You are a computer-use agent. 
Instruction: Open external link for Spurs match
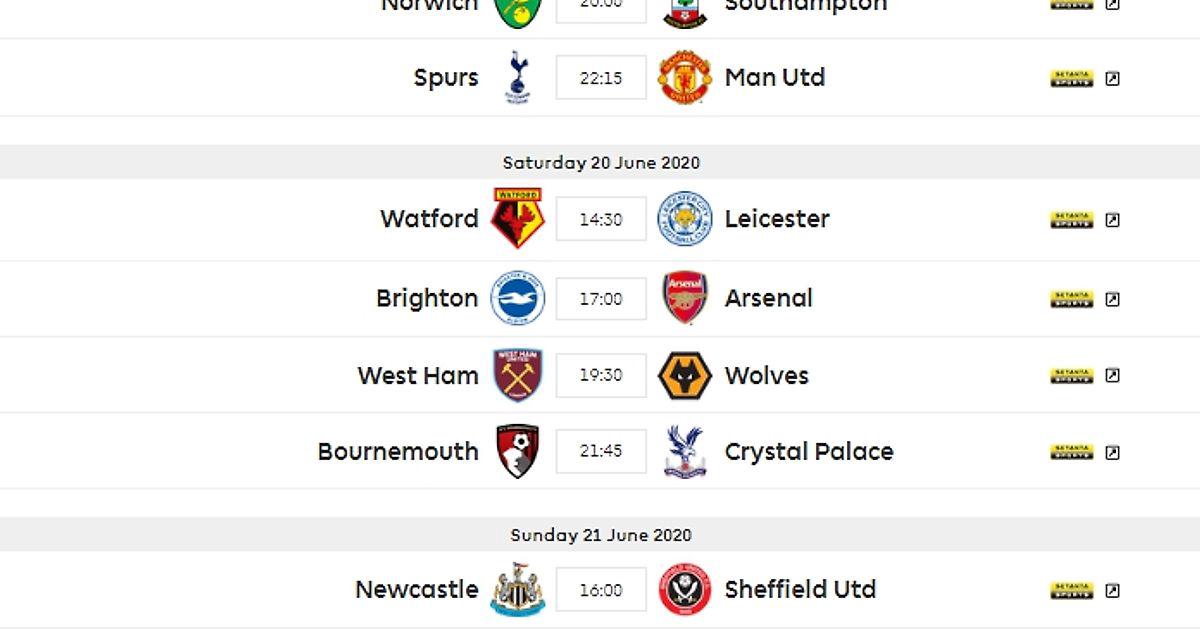[x=1113, y=79]
